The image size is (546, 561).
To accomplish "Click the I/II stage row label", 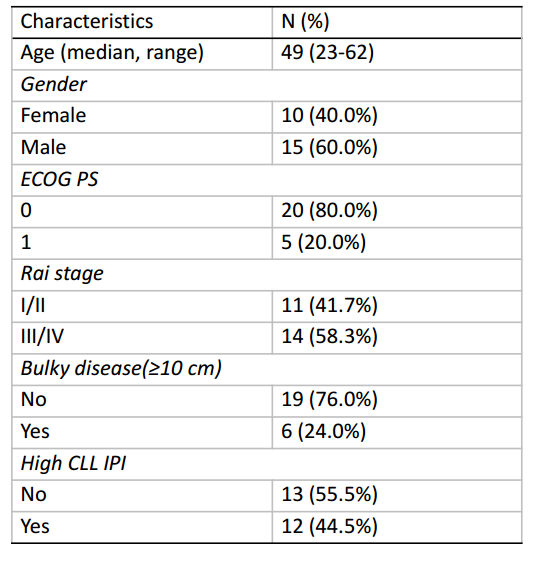I will pyautogui.click(x=33, y=306).
